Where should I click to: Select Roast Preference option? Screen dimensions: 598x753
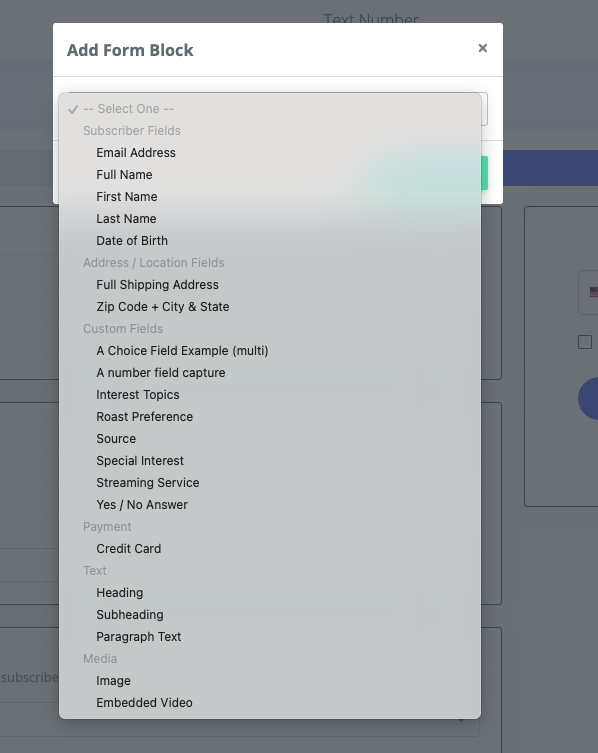click(270, 417)
